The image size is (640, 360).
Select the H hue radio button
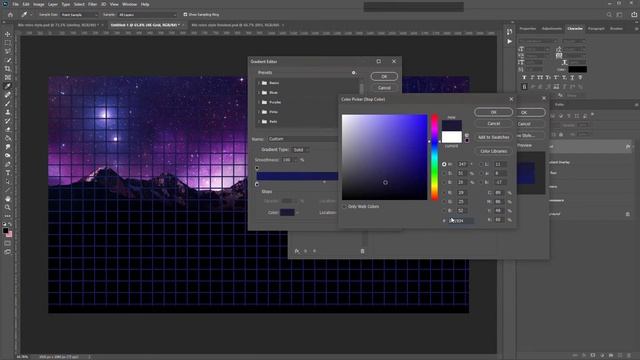pos(444,164)
